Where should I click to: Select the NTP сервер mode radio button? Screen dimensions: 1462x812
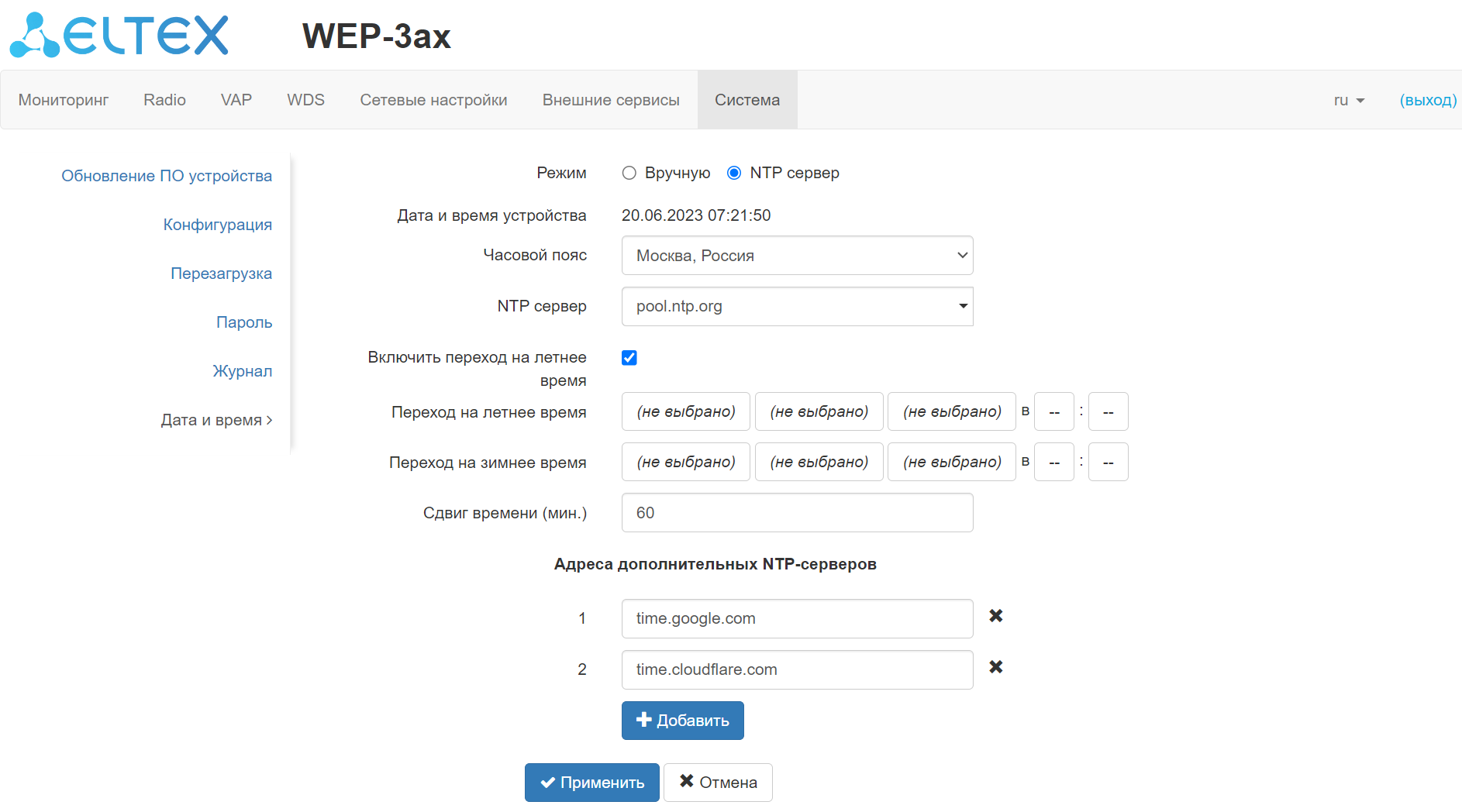pos(734,173)
